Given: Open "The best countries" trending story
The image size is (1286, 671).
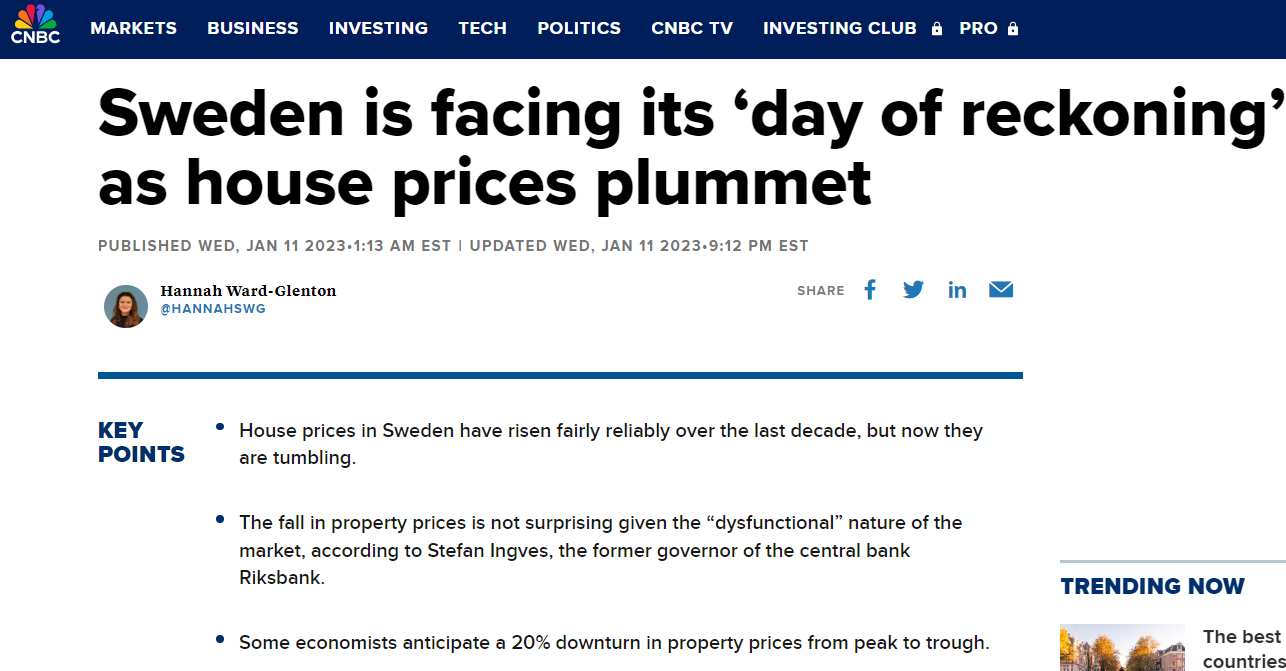Looking at the screenshot, I should [x=1242, y=648].
